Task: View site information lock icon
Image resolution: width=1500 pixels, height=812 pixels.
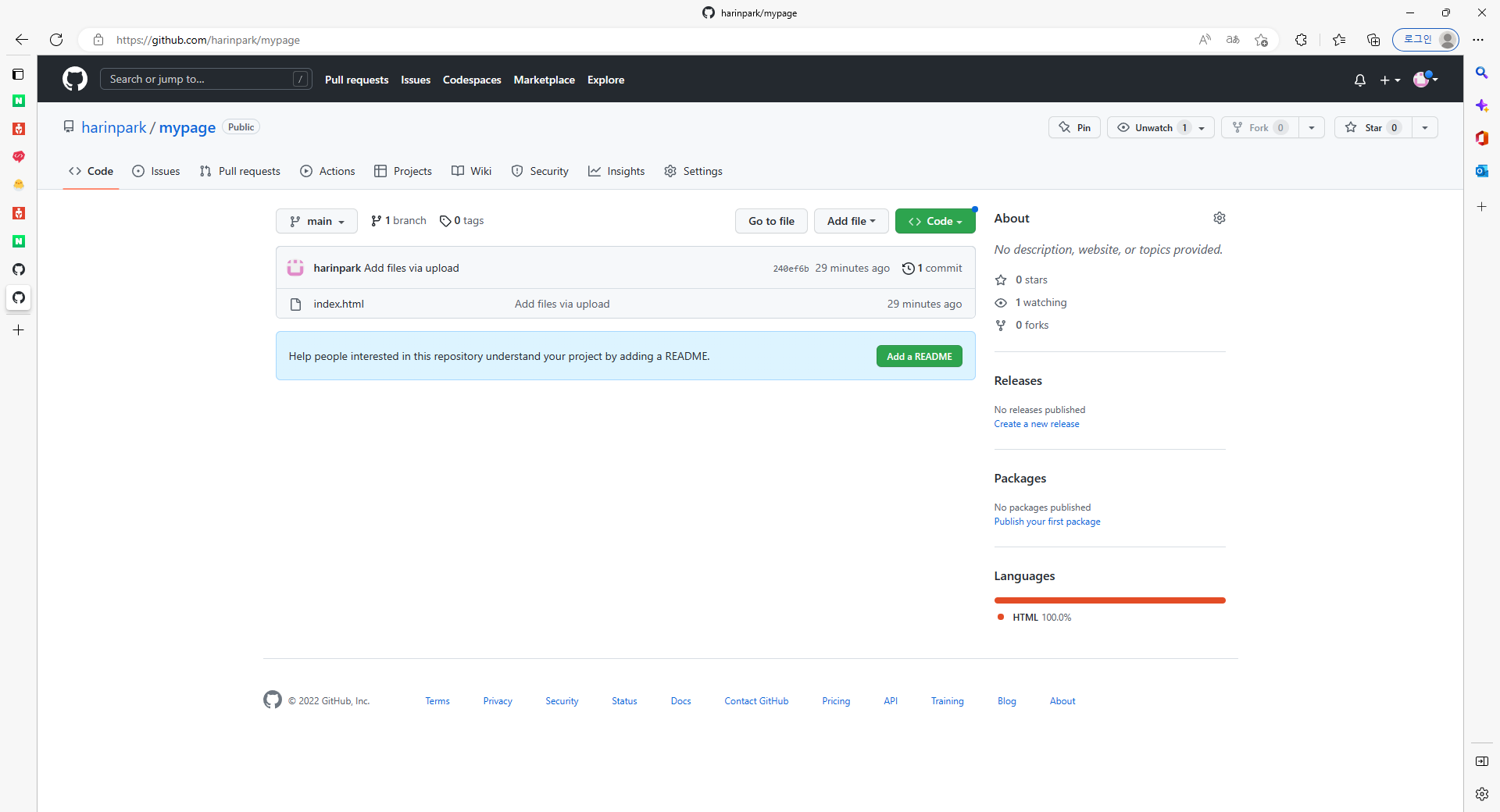Action: 98,40
